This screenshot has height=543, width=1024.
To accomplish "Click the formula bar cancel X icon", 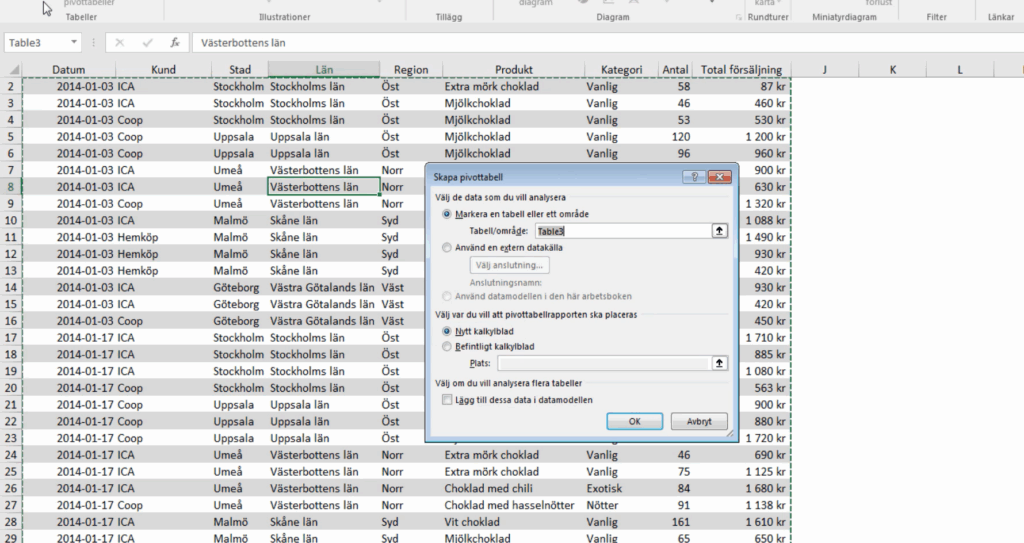I will click(x=119, y=43).
